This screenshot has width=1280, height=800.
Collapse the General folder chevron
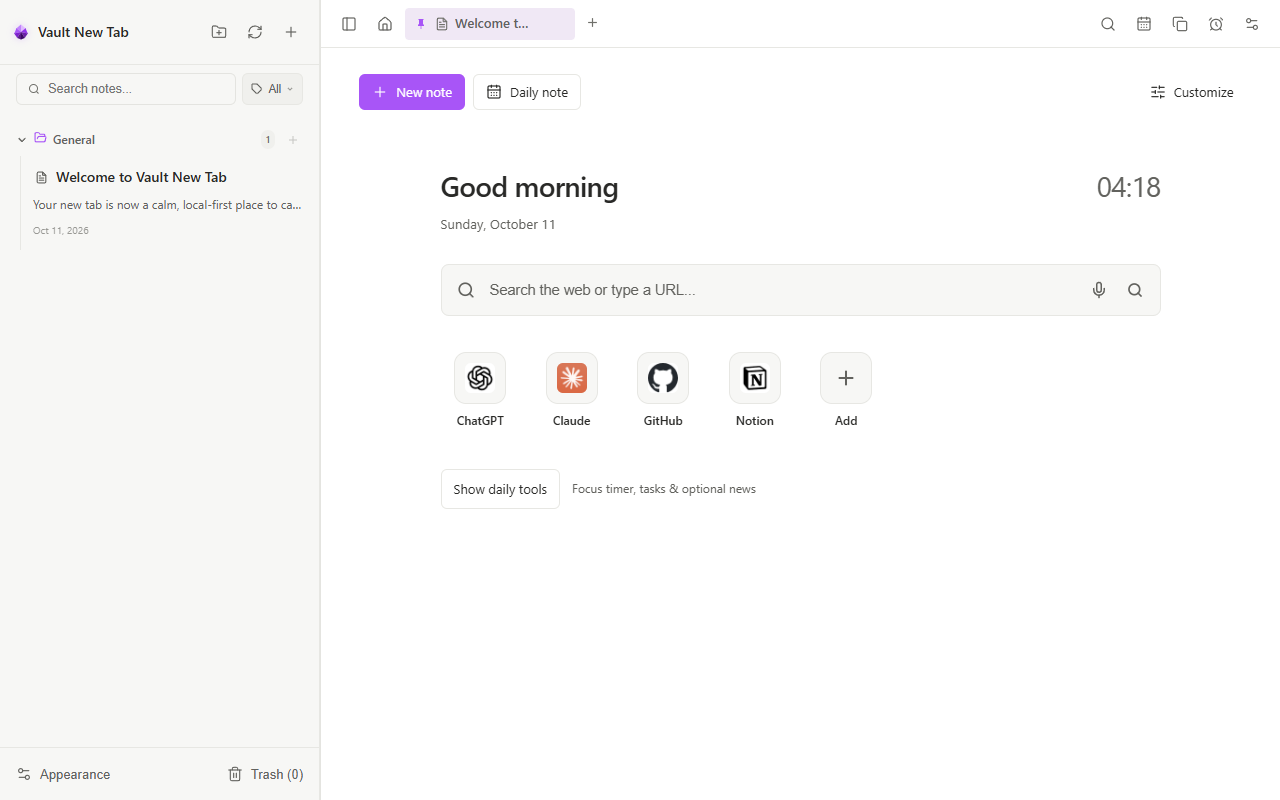click(22, 140)
